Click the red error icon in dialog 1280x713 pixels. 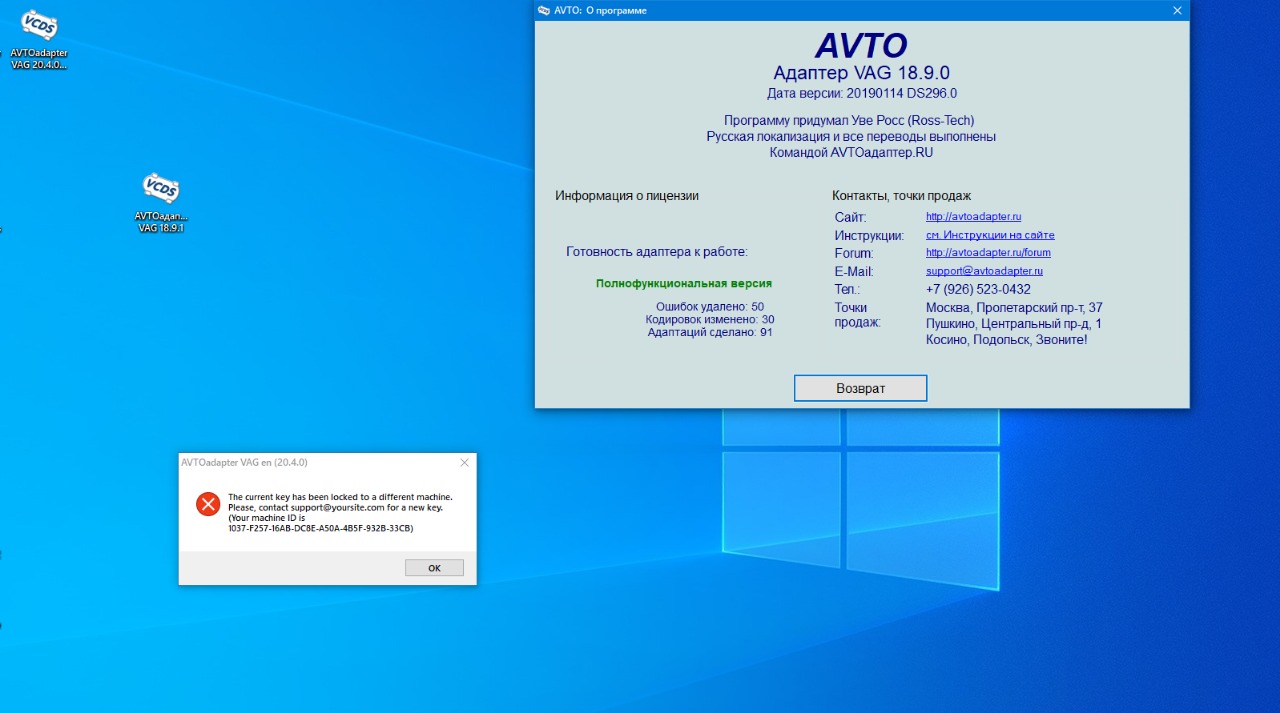(208, 504)
